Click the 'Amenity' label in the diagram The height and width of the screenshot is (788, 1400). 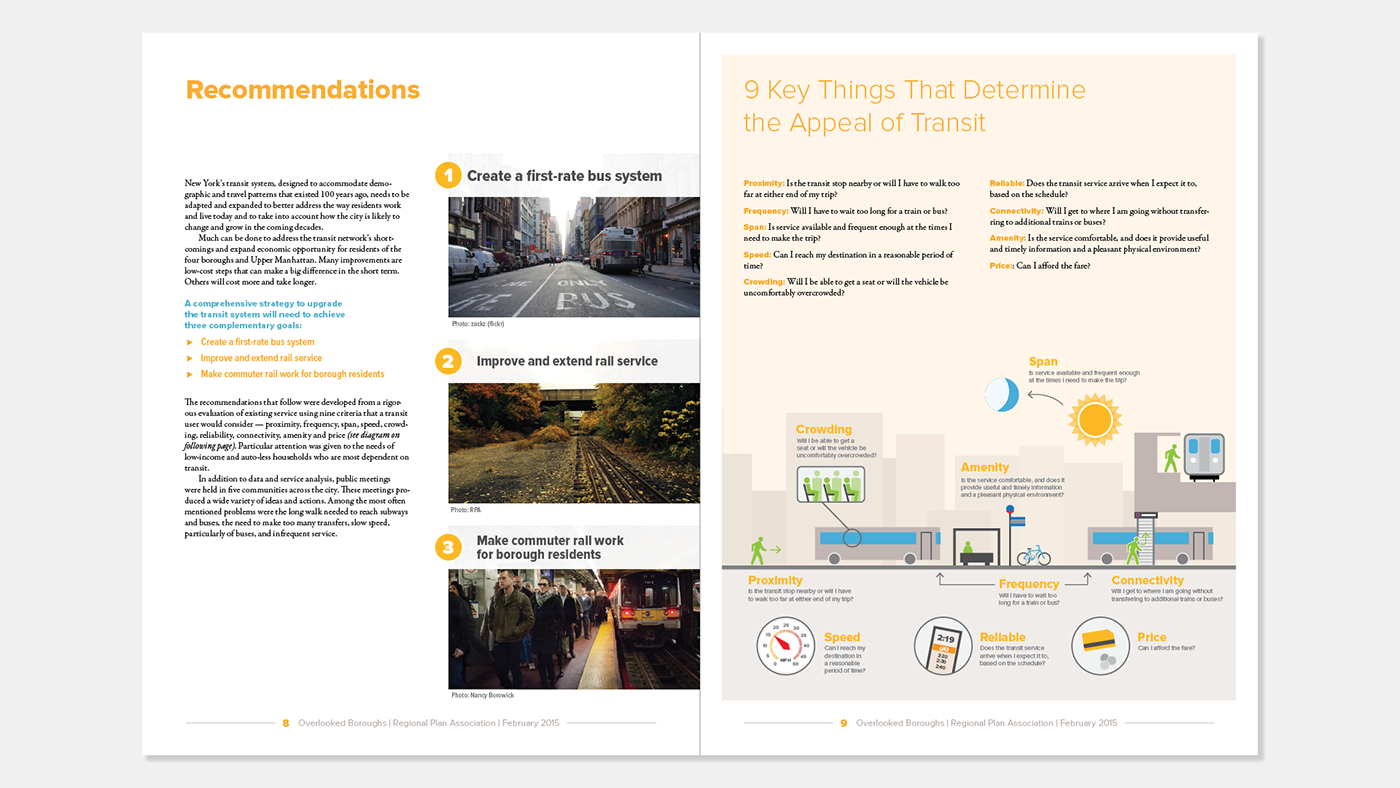pyautogui.click(x=985, y=467)
